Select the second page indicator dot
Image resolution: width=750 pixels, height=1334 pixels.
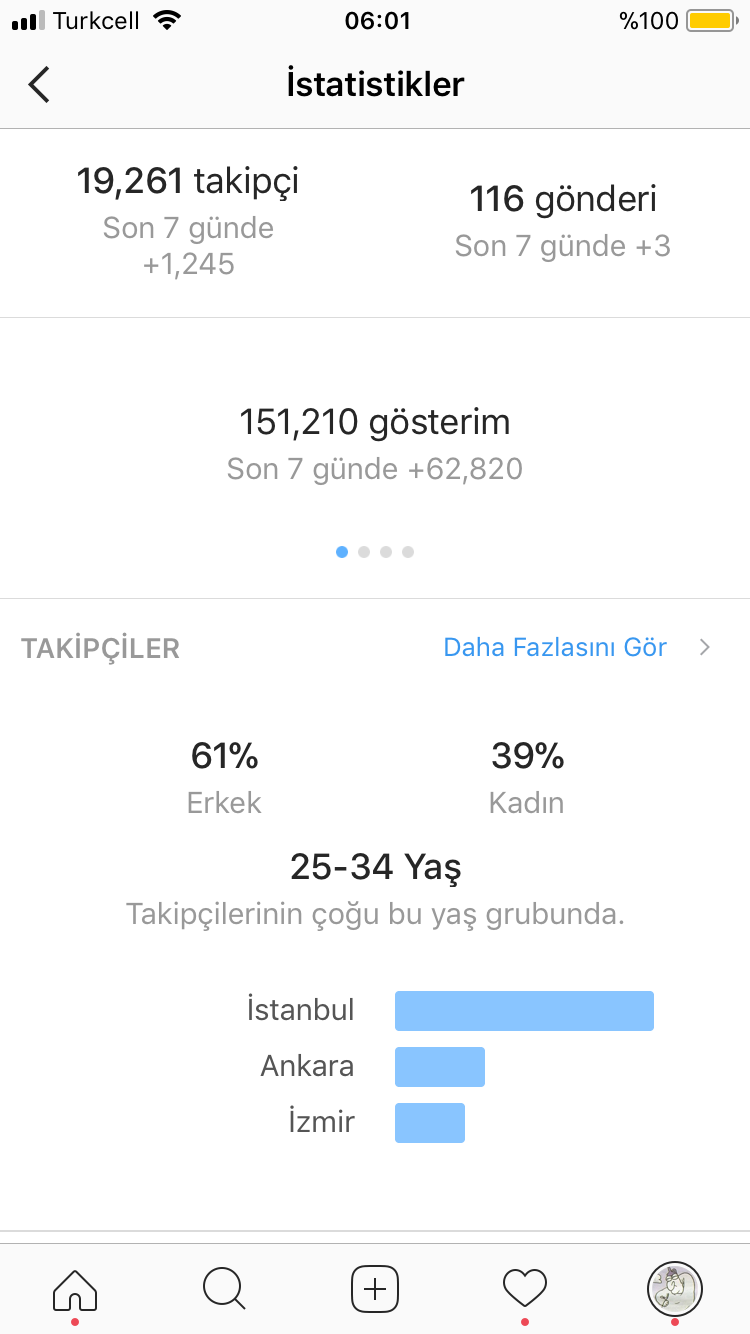(x=364, y=551)
